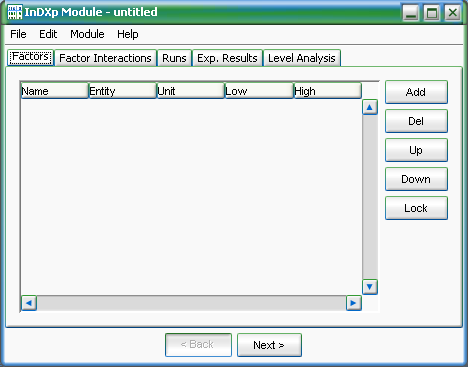Switch to the Runs tab
The height and width of the screenshot is (367, 468).
click(x=174, y=58)
